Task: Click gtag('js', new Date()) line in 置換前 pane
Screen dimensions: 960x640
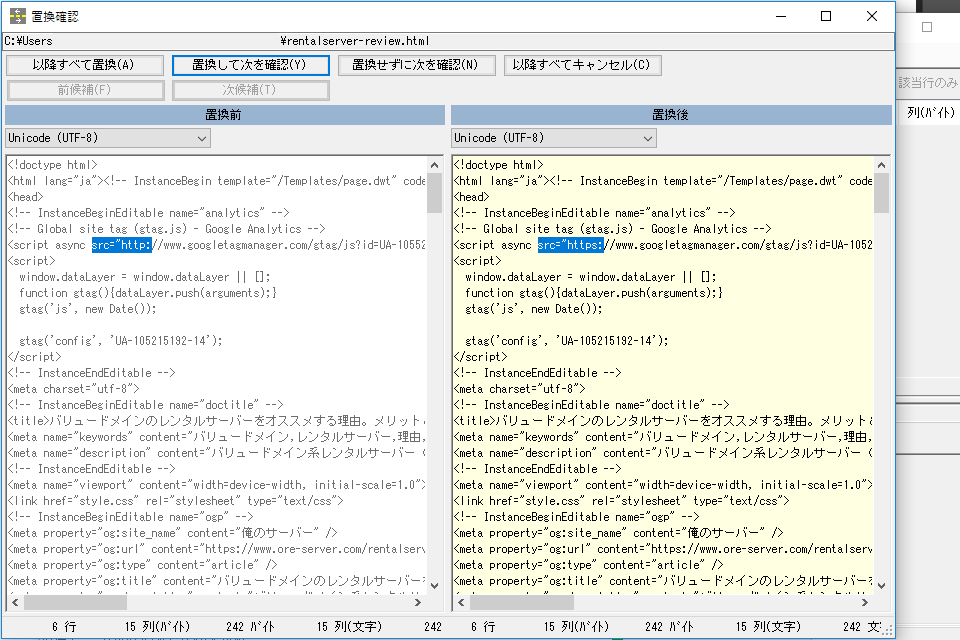Action: pos(88,309)
